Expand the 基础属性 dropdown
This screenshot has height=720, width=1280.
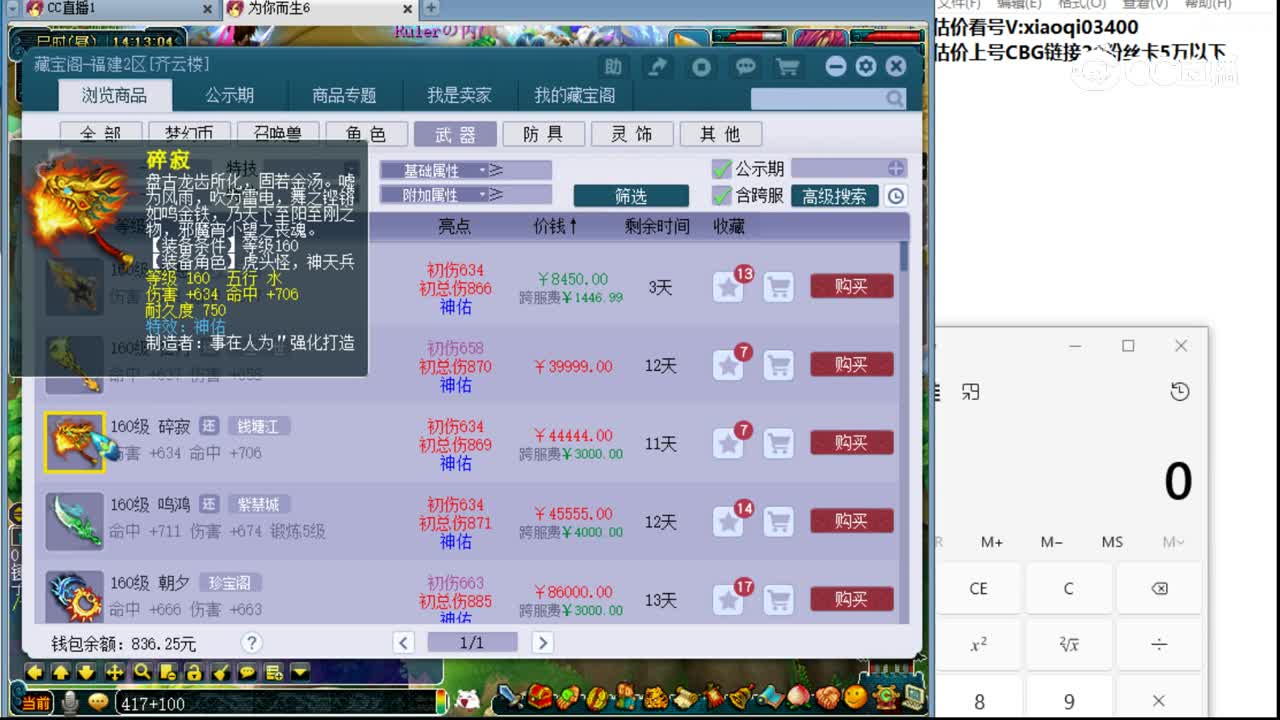coord(466,170)
